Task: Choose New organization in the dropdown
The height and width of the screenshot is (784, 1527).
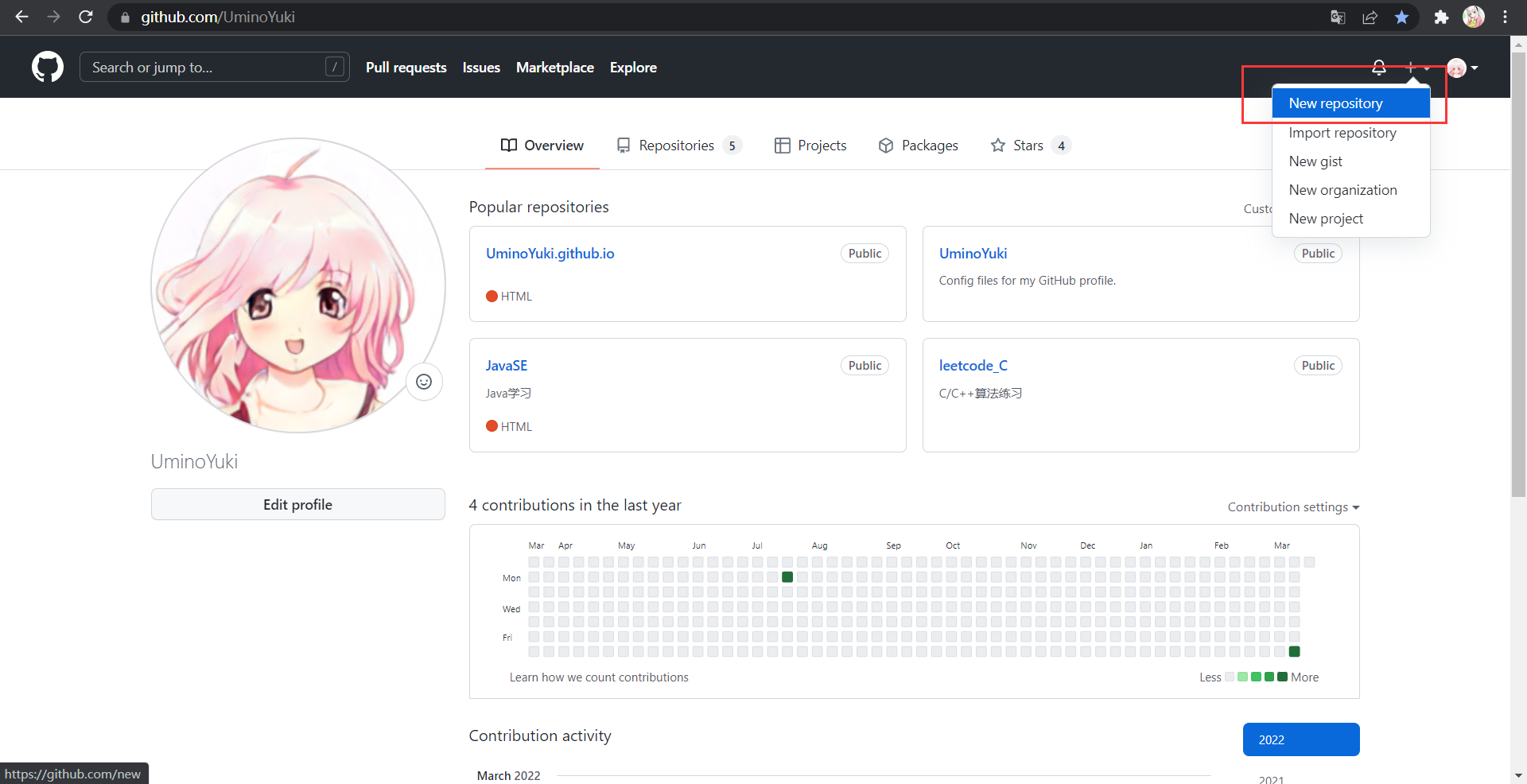Action: tap(1350, 190)
